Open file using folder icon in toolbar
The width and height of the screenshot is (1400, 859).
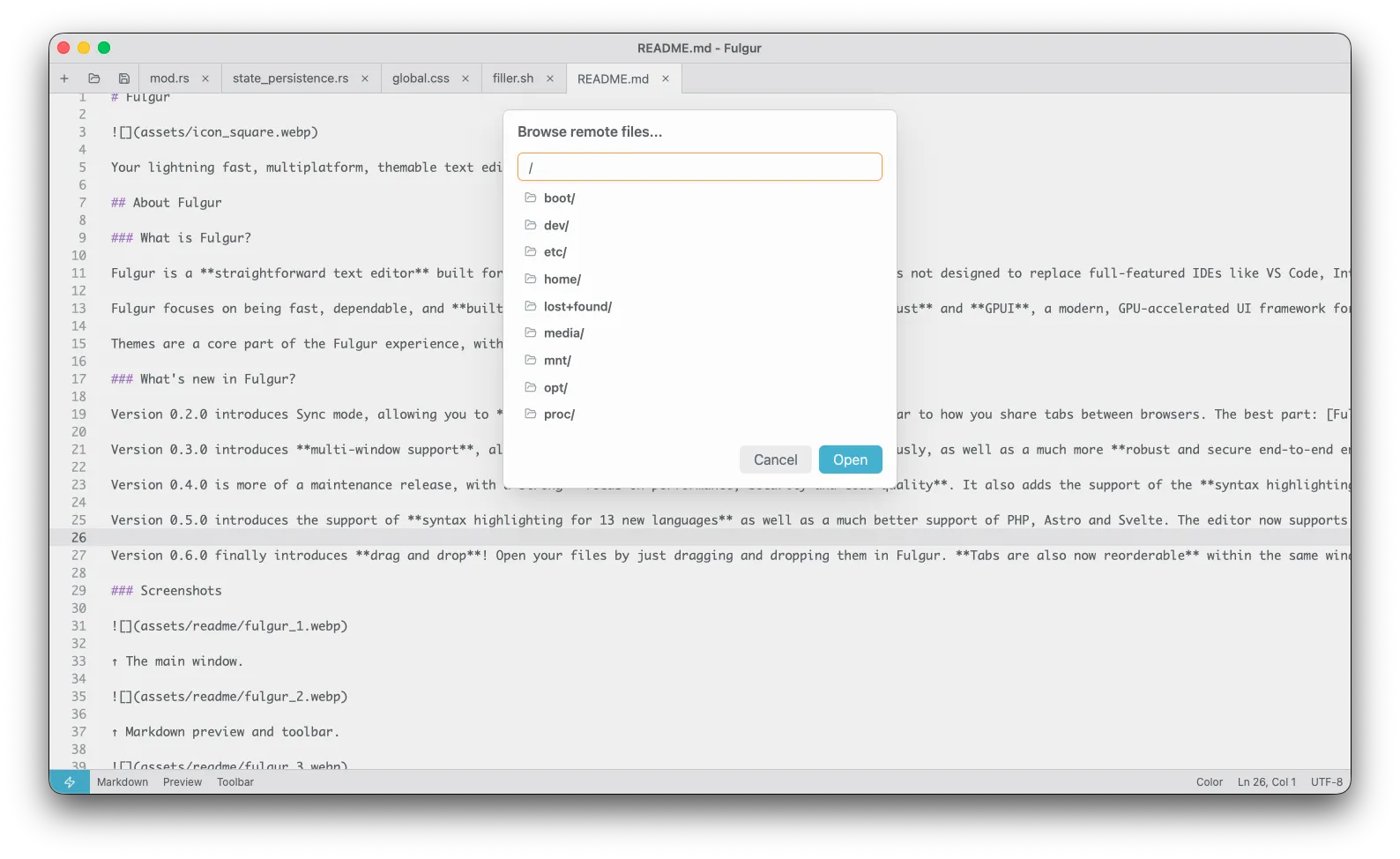click(x=94, y=78)
